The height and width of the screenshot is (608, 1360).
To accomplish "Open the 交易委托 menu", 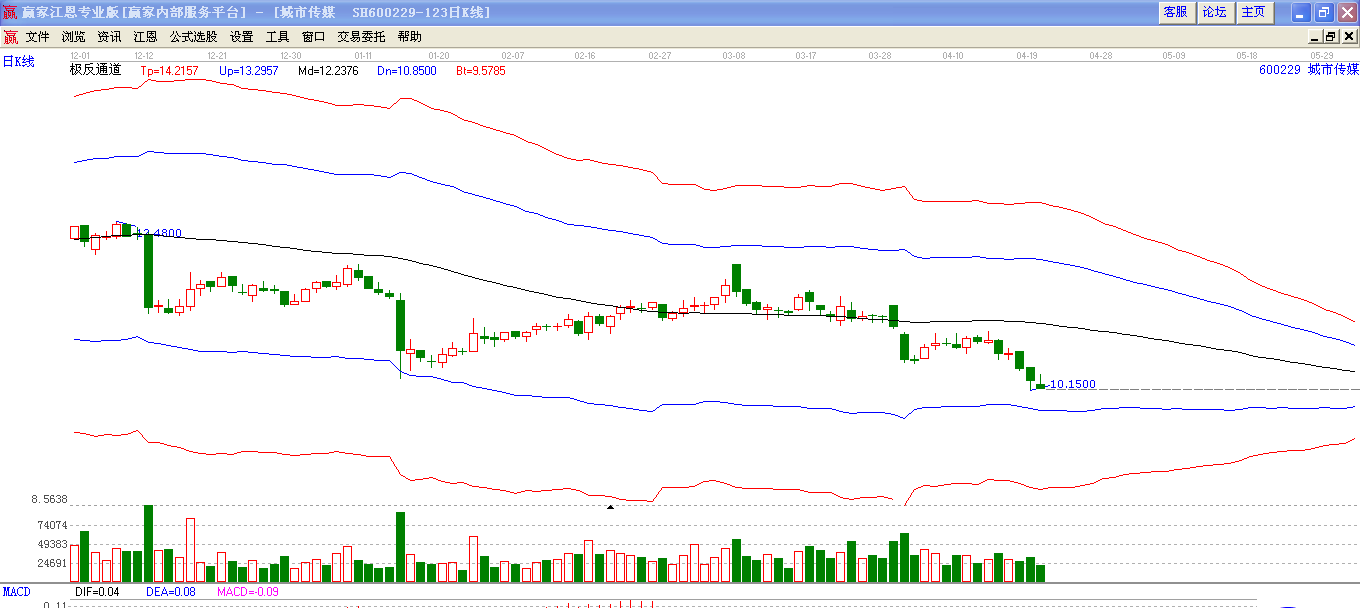I will [x=361, y=37].
